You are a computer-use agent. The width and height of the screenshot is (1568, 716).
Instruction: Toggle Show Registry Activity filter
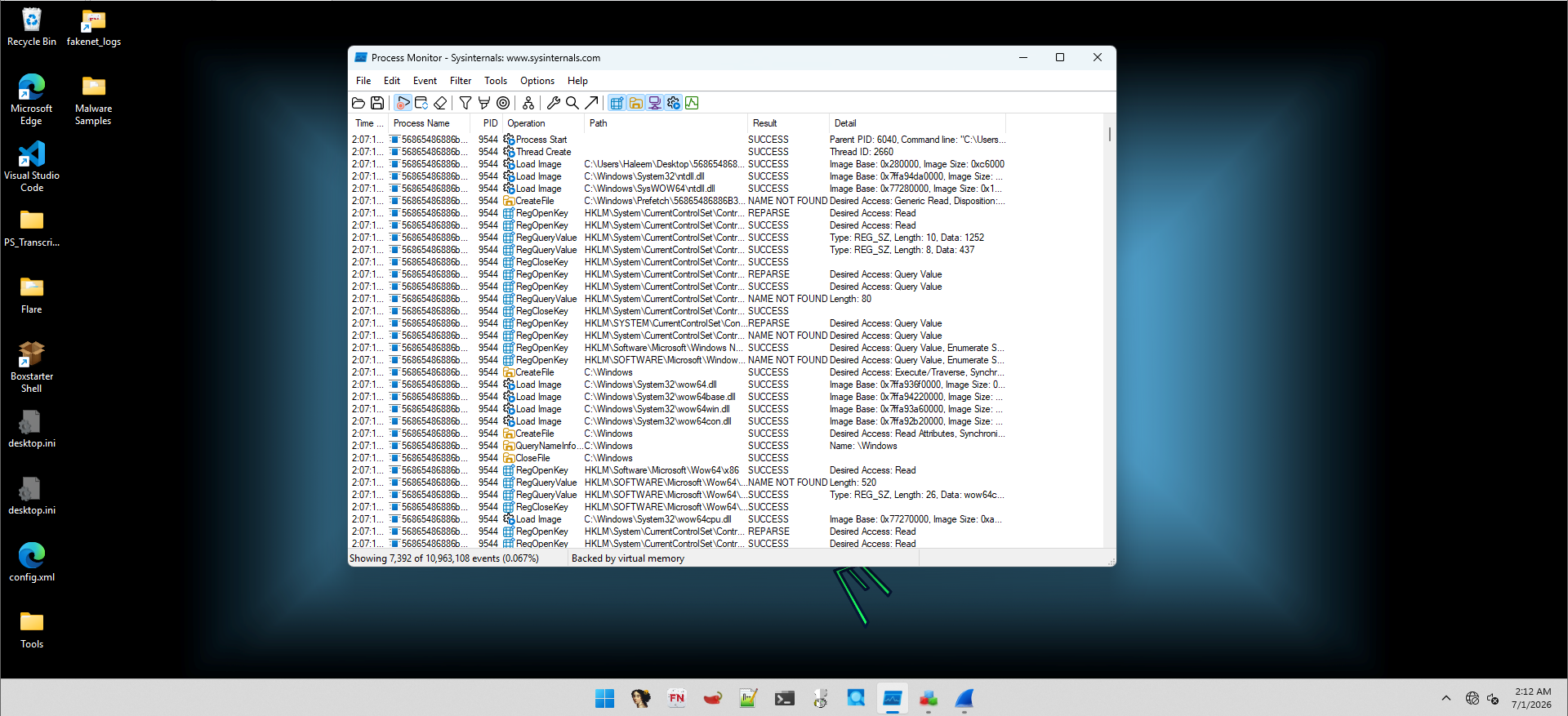click(617, 103)
